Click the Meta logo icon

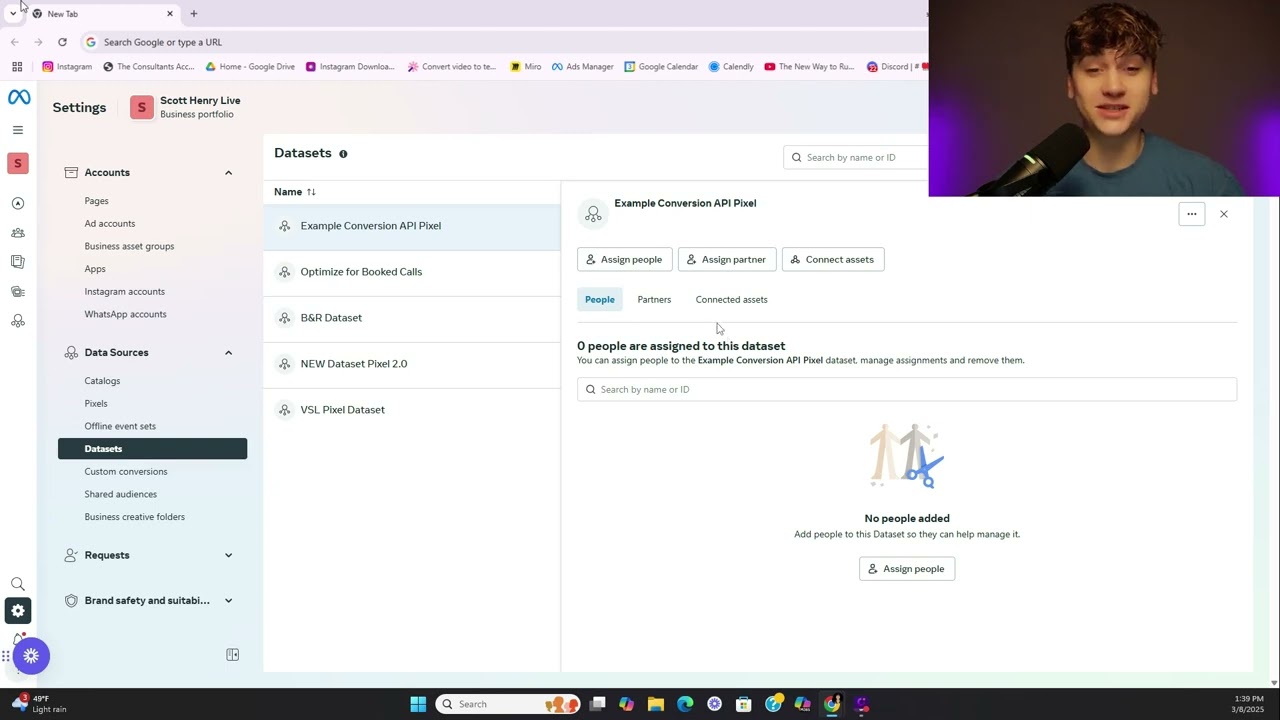point(18,97)
